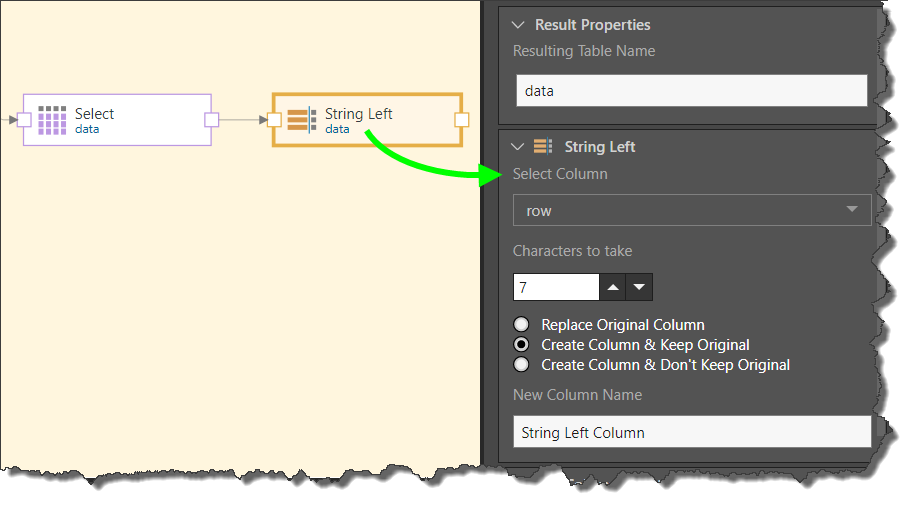Click the Select node input port
Viewport: 916px width, 507px height.
(25, 120)
